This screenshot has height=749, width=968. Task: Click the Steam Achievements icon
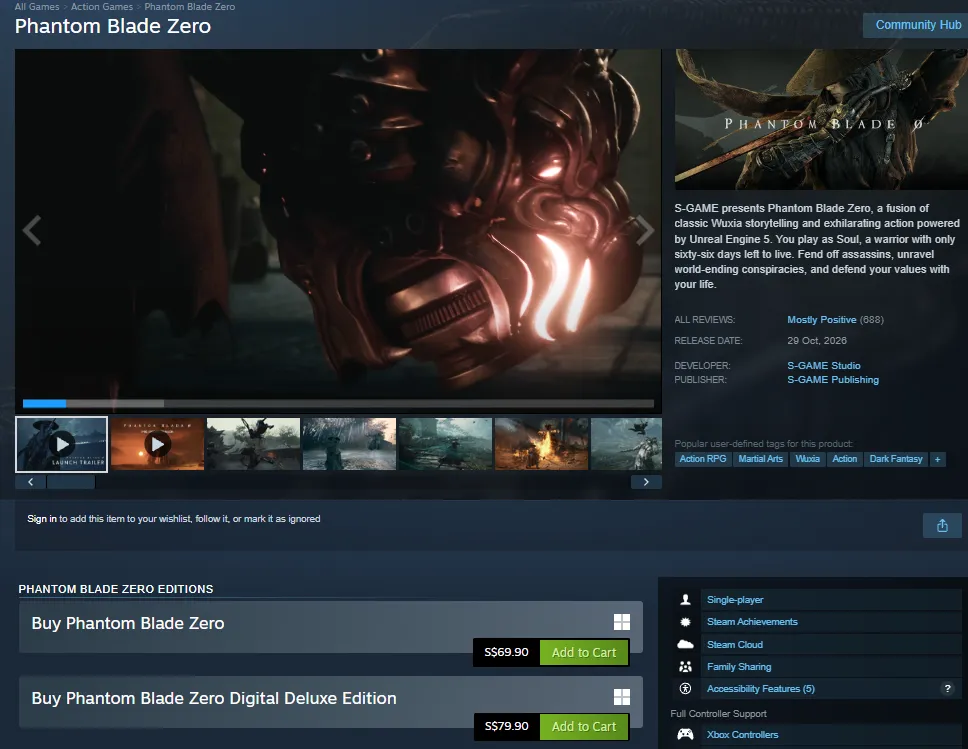pyautogui.click(x=685, y=622)
